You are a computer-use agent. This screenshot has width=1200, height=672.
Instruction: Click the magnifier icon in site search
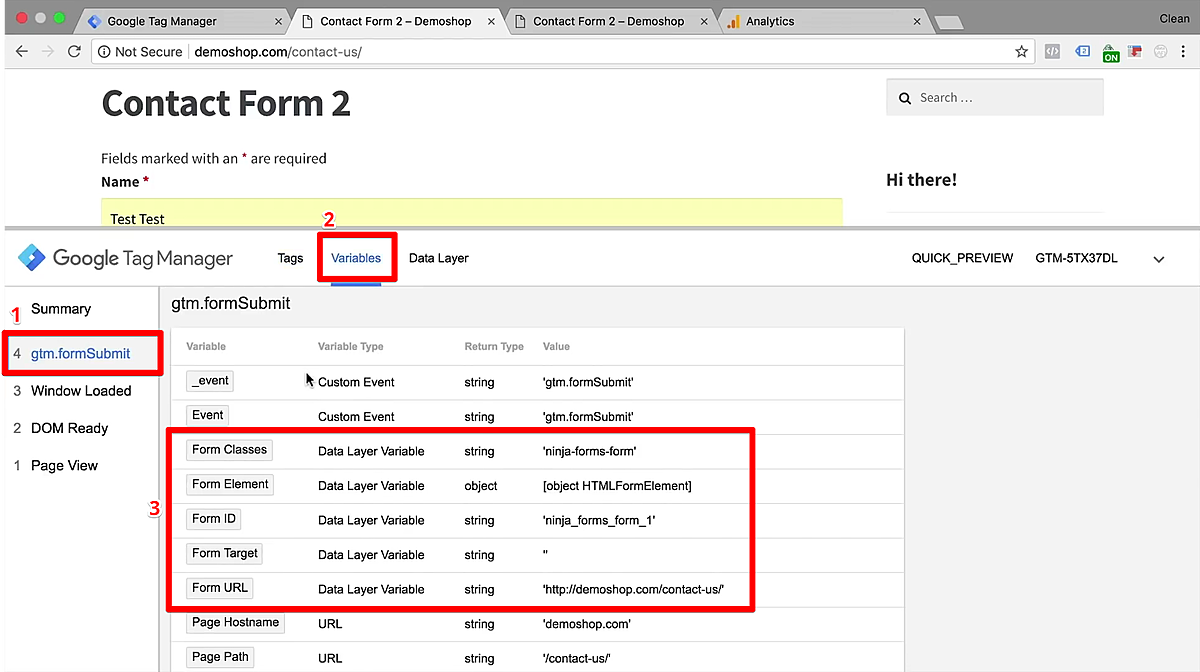point(904,98)
